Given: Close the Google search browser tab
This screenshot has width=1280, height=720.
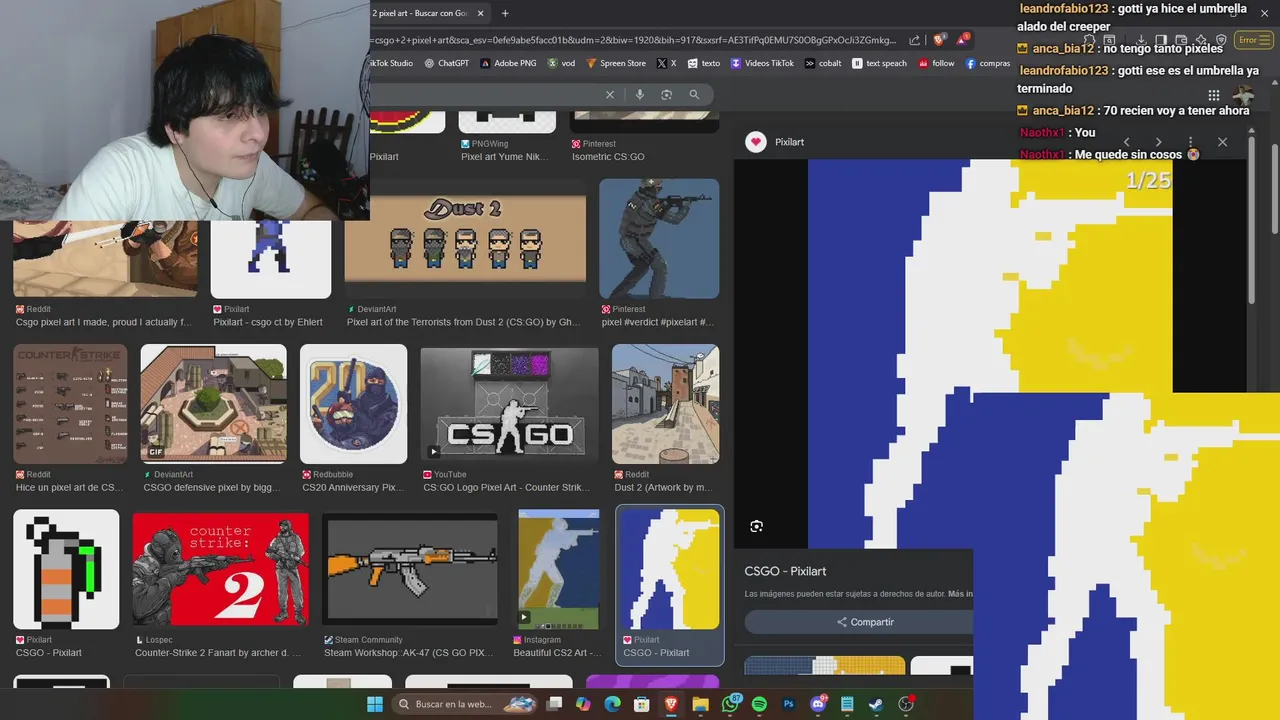Looking at the screenshot, I should [481, 13].
